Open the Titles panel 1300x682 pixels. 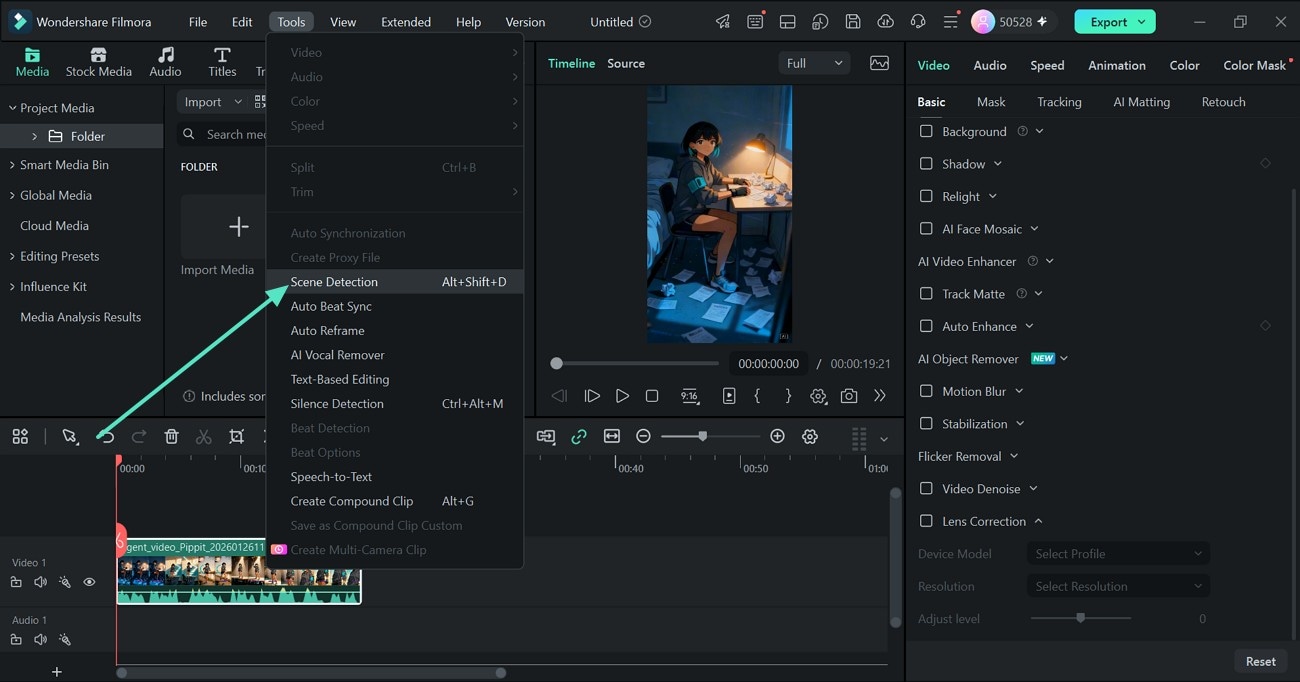222,62
